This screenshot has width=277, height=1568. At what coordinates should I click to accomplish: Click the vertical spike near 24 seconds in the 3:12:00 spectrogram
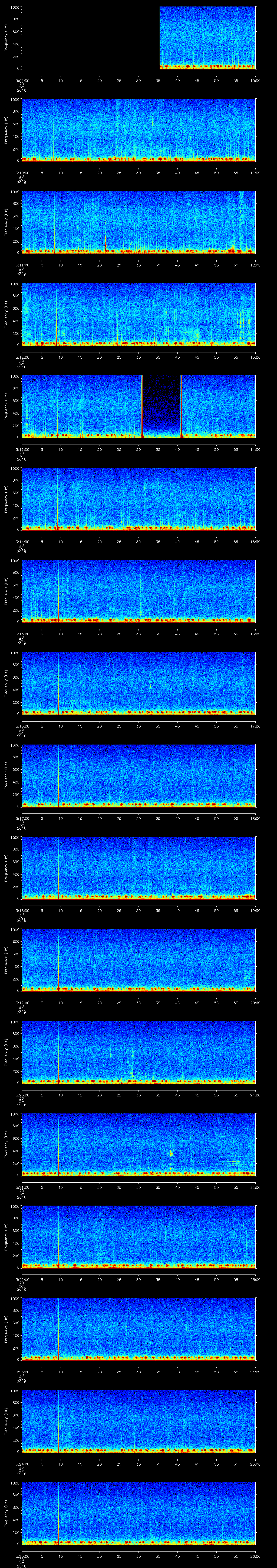click(117, 326)
